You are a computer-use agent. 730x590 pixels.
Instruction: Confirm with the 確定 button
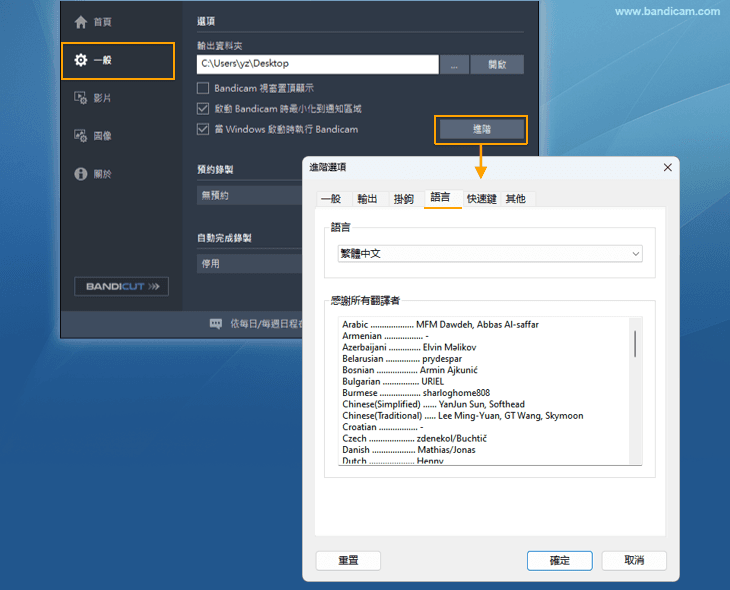(x=560, y=561)
